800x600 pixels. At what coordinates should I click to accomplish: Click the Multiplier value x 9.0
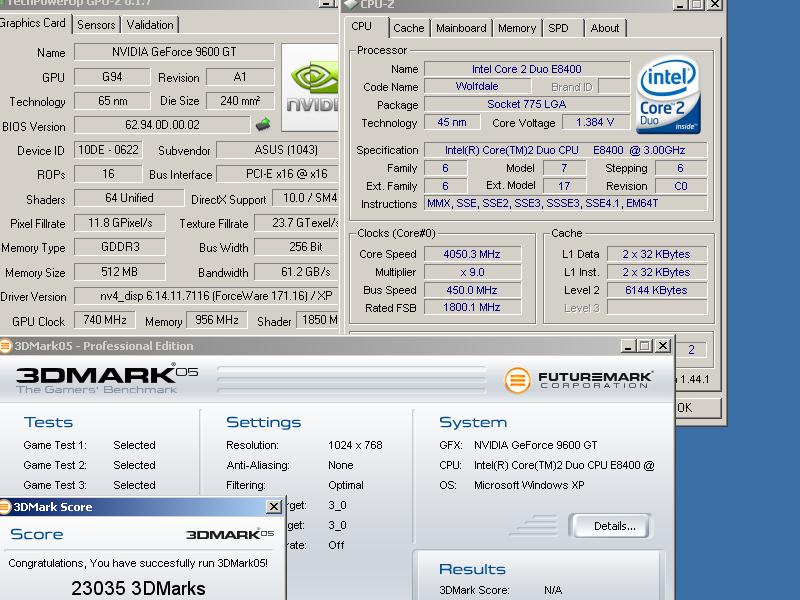tap(472, 272)
